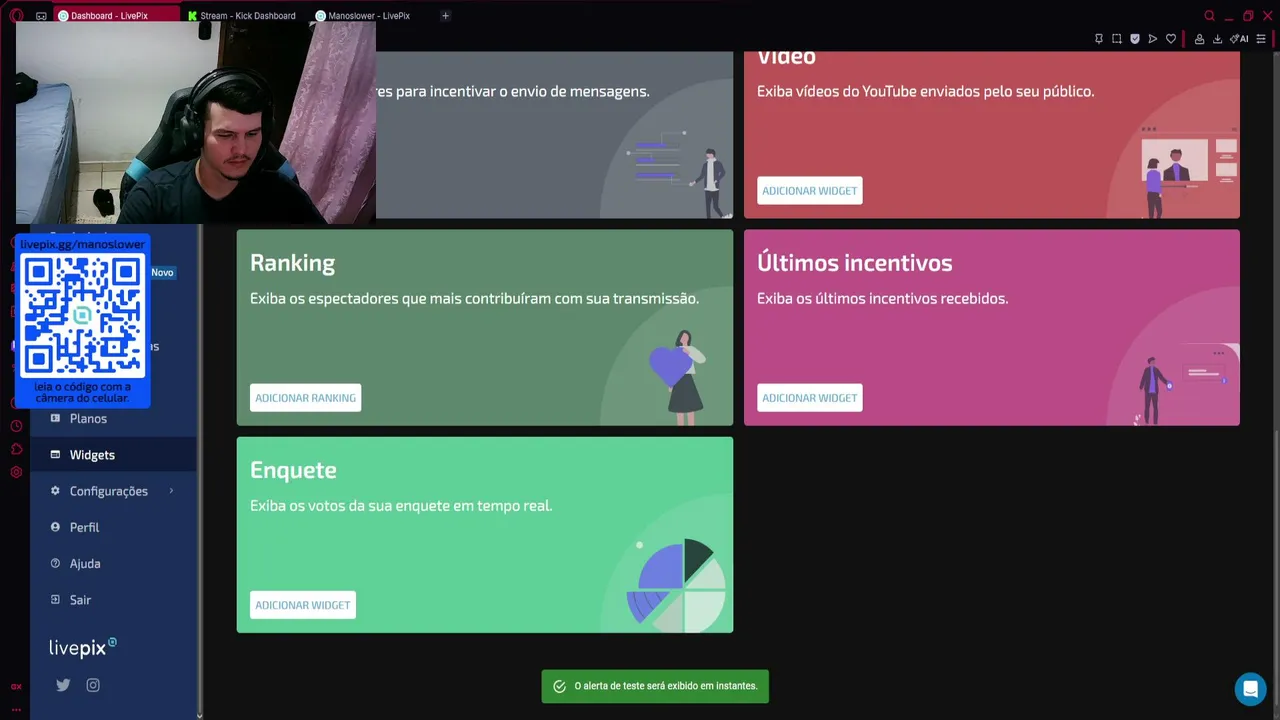The height and width of the screenshot is (720, 1280).
Task: Open the GX icon at the sidebar bottom
Action: tap(16, 686)
